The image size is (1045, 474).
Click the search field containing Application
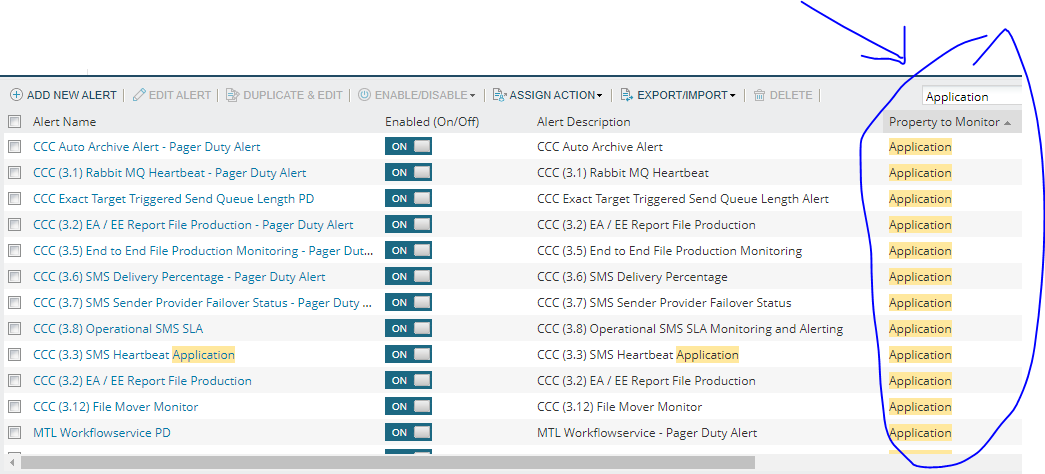(972, 97)
